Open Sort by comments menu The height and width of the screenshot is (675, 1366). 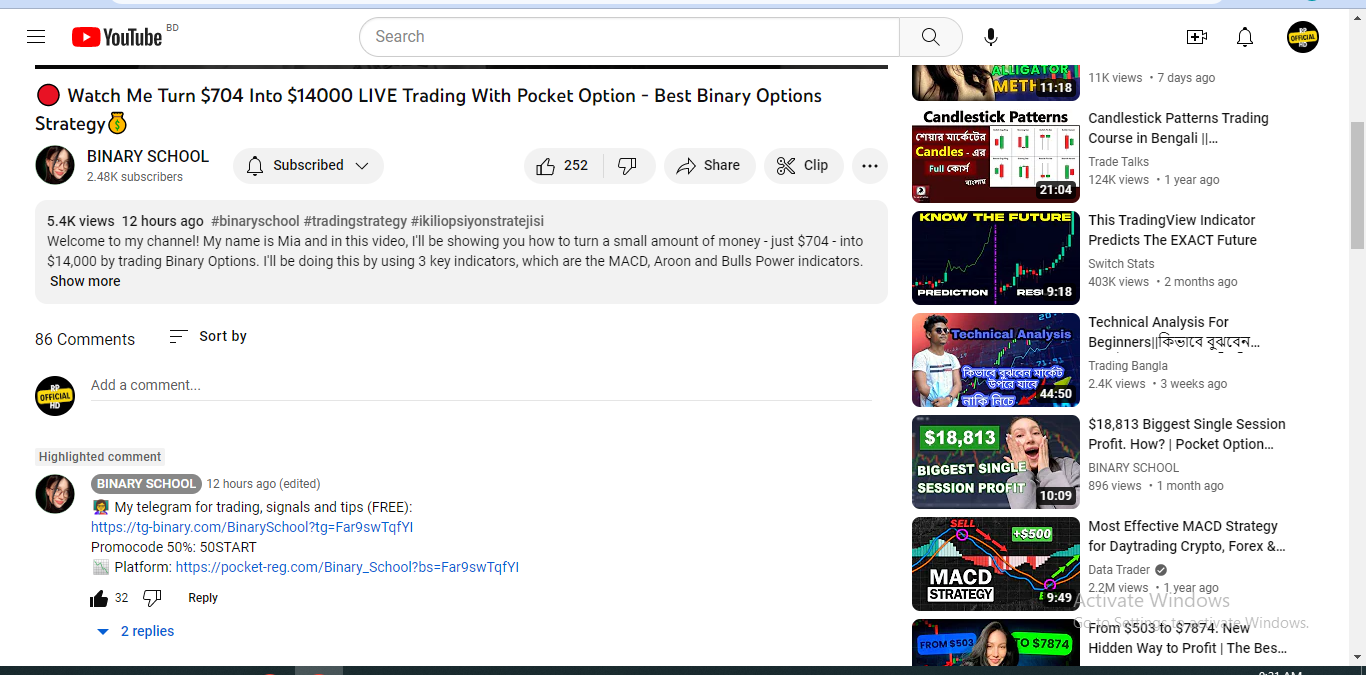pos(207,337)
